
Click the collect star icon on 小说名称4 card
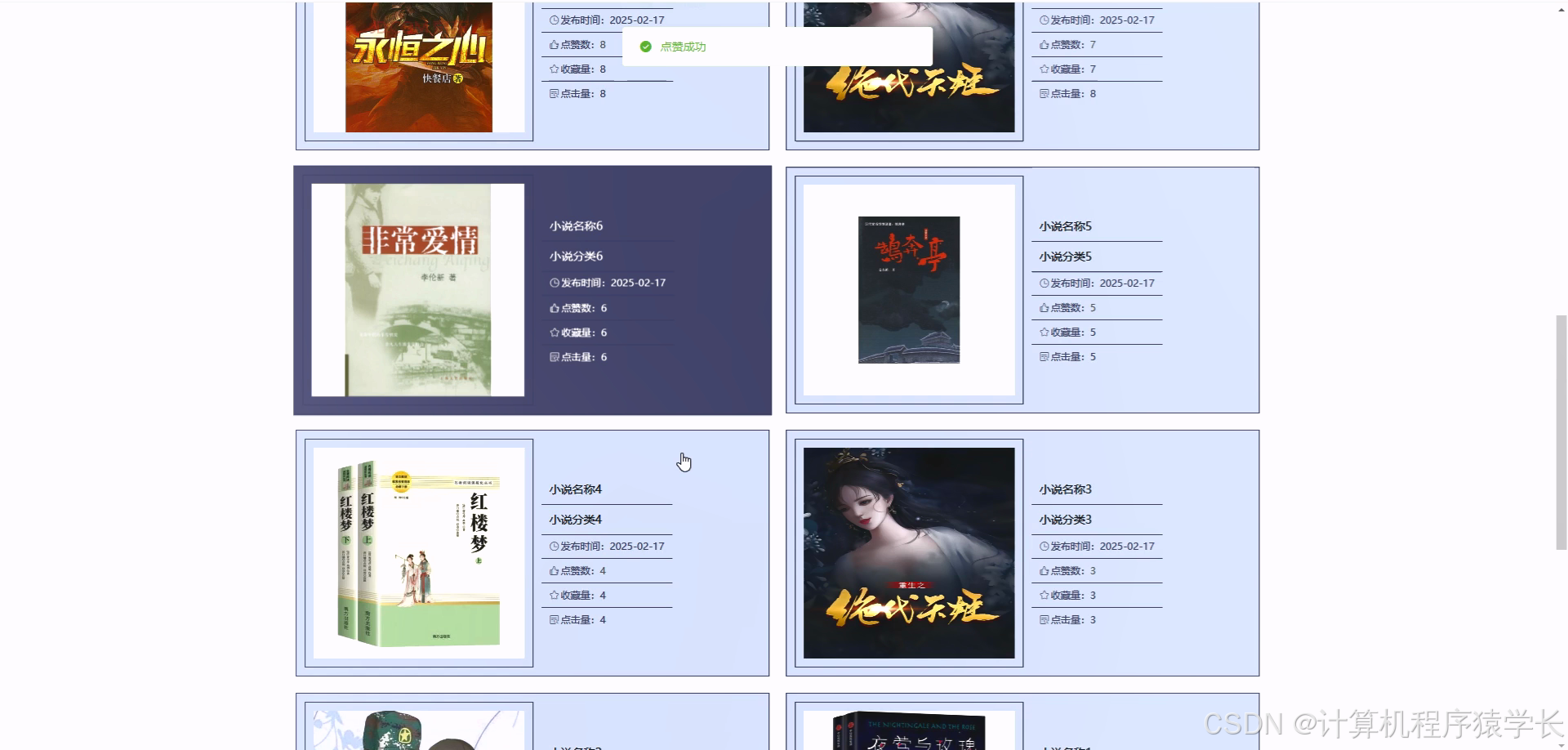click(x=554, y=595)
